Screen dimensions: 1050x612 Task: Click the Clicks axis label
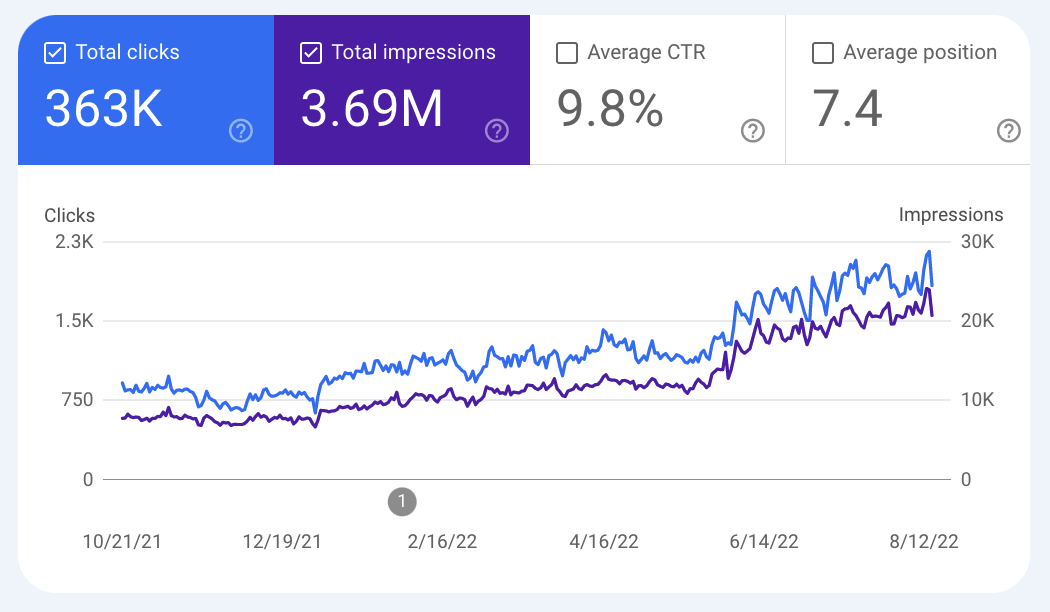[x=69, y=215]
